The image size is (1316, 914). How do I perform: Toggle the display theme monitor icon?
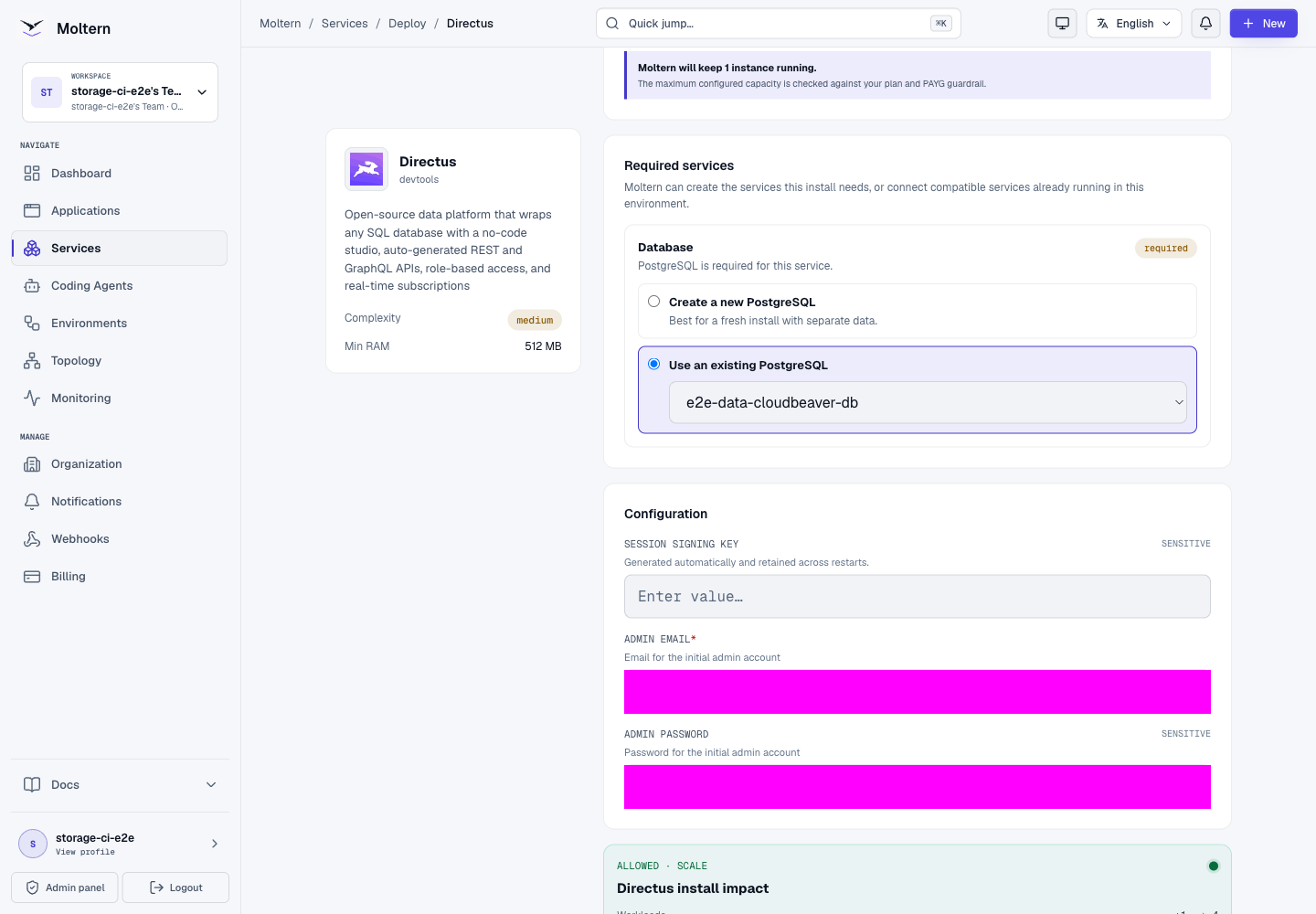tap(1062, 24)
